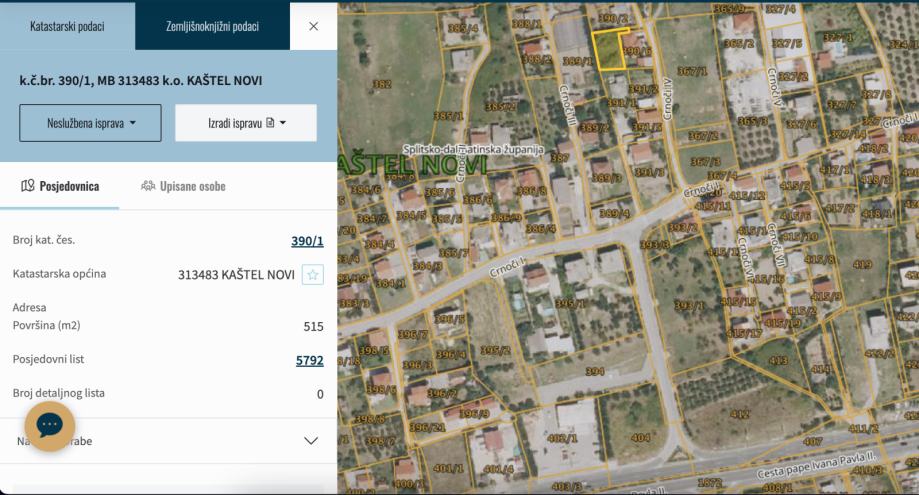The height and width of the screenshot is (495, 919).
Task: Select the Upisane osobe tab
Action: (183, 186)
